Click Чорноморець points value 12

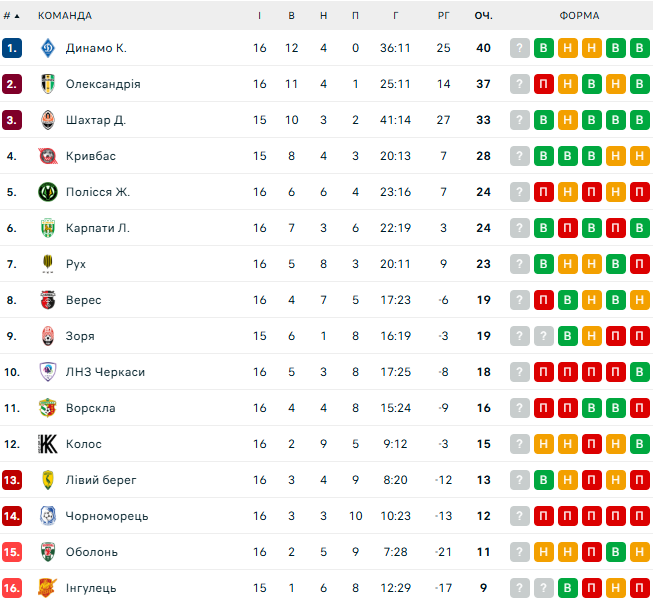[x=484, y=516]
